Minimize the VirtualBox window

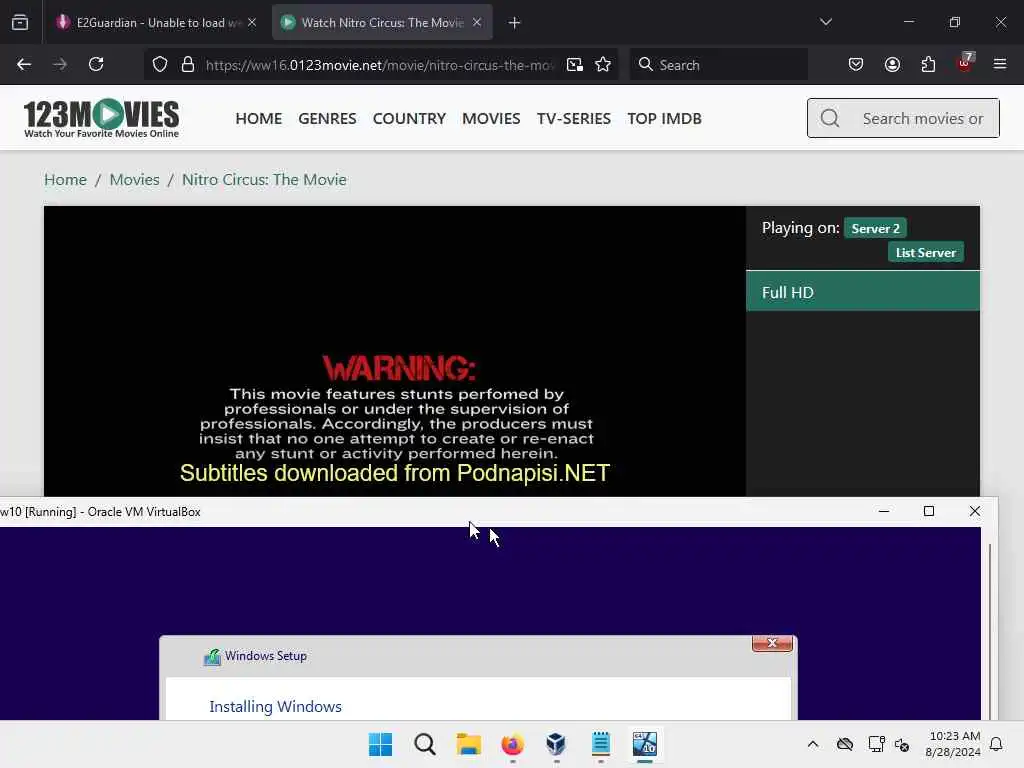click(x=884, y=511)
